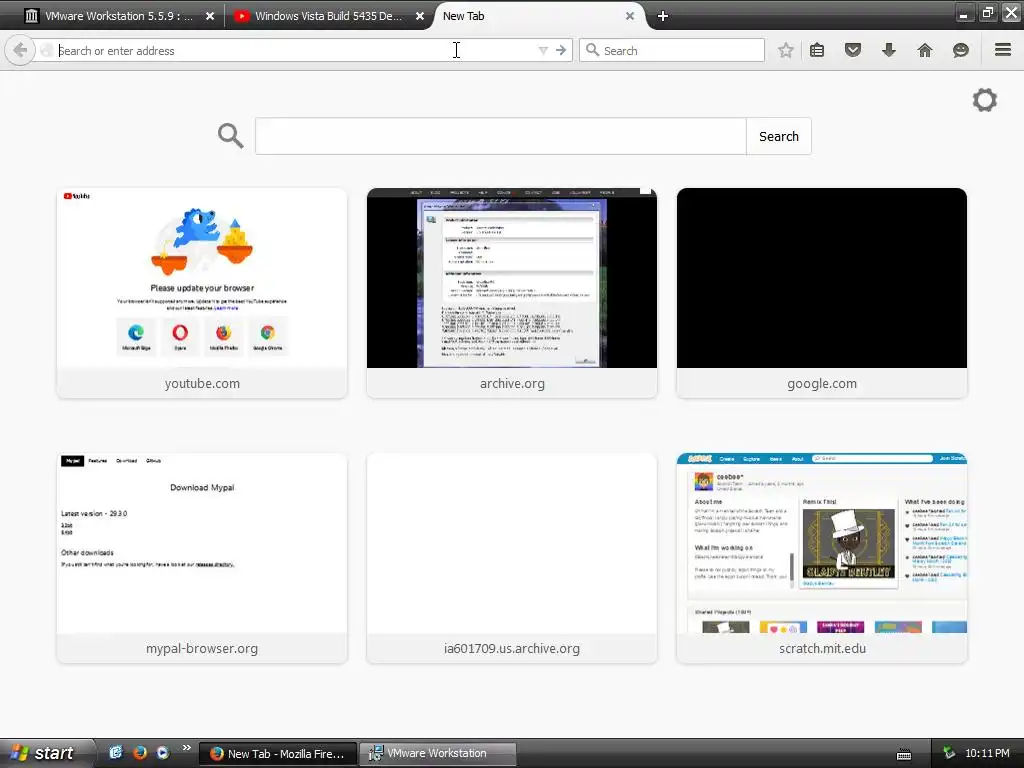
Task: Launch the media player quick launch icon
Action: [163, 752]
